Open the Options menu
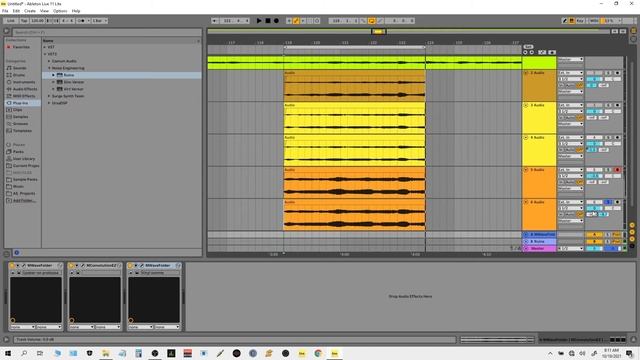 (x=60, y=11)
